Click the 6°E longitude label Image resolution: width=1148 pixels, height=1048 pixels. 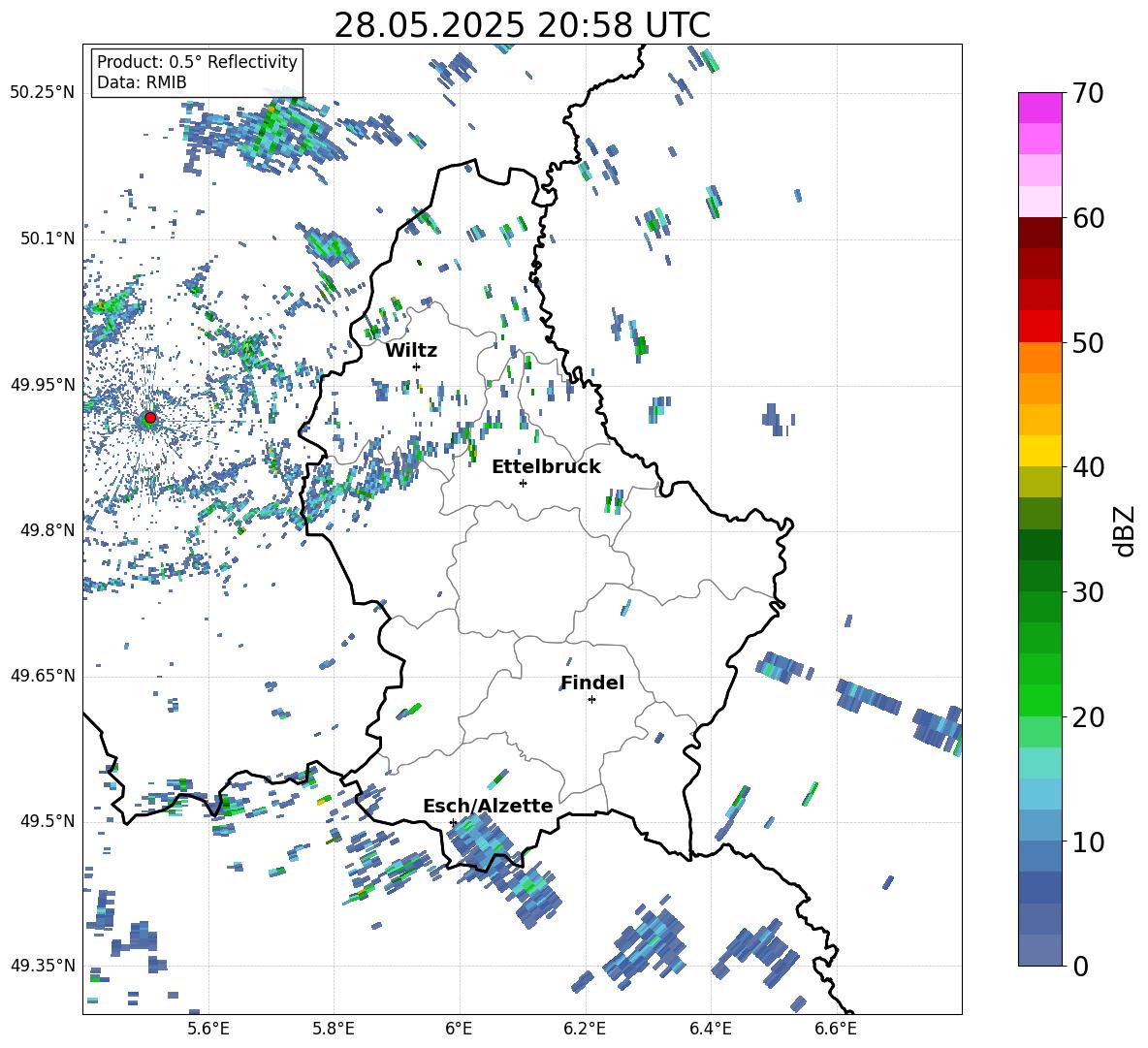coord(459,1029)
